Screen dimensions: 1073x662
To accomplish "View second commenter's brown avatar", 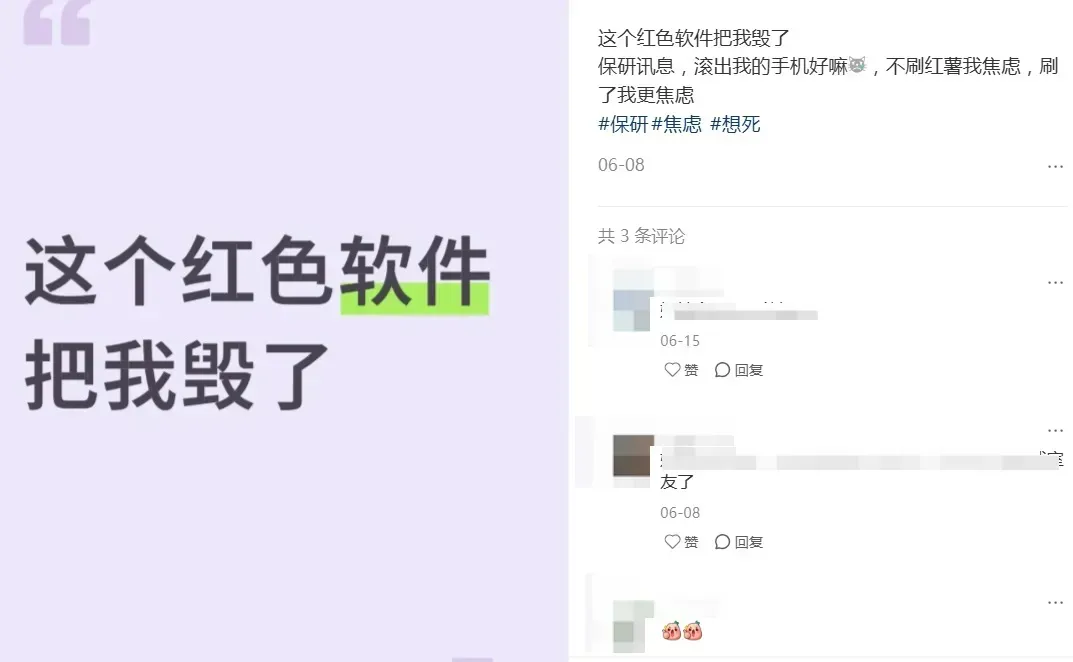I will pyautogui.click(x=633, y=455).
